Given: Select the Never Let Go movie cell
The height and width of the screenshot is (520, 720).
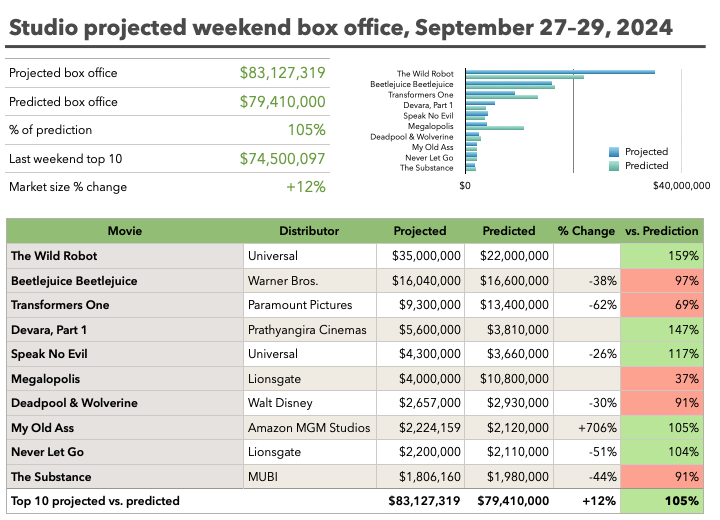Looking at the screenshot, I should click(125, 452).
